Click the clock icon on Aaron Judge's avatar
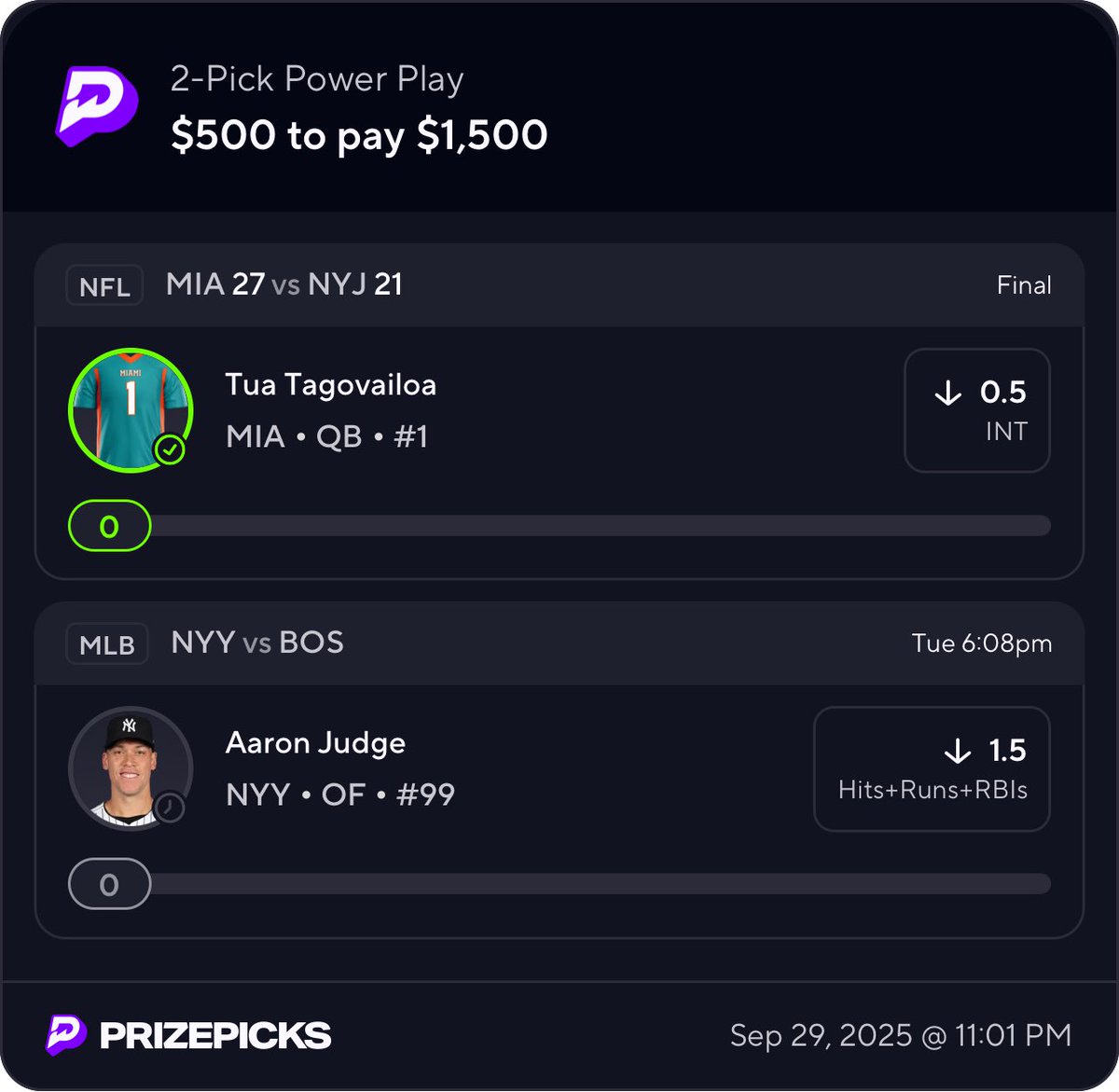Image resolution: width=1119 pixels, height=1092 pixels. 170,808
